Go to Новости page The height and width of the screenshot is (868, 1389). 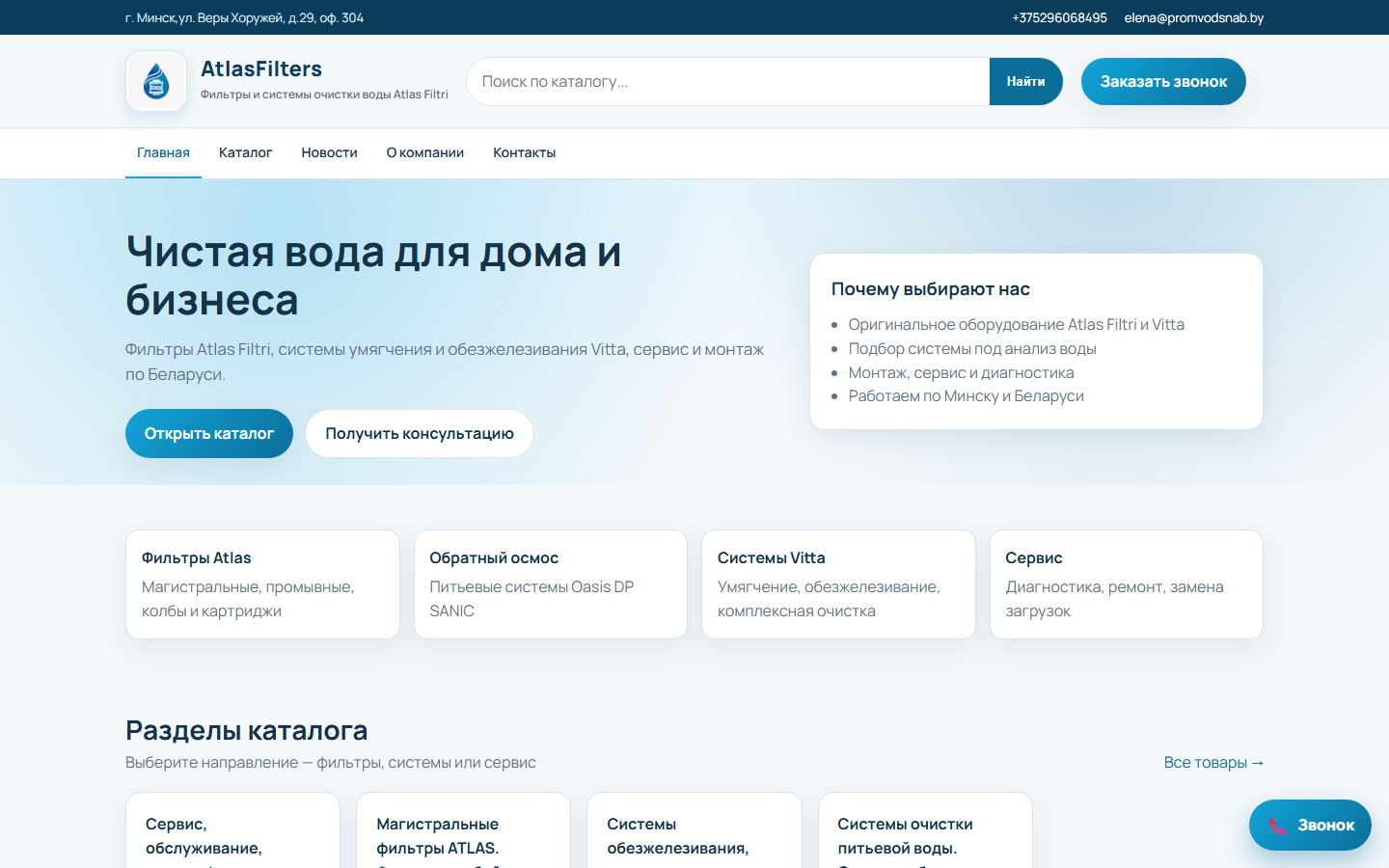point(329,152)
